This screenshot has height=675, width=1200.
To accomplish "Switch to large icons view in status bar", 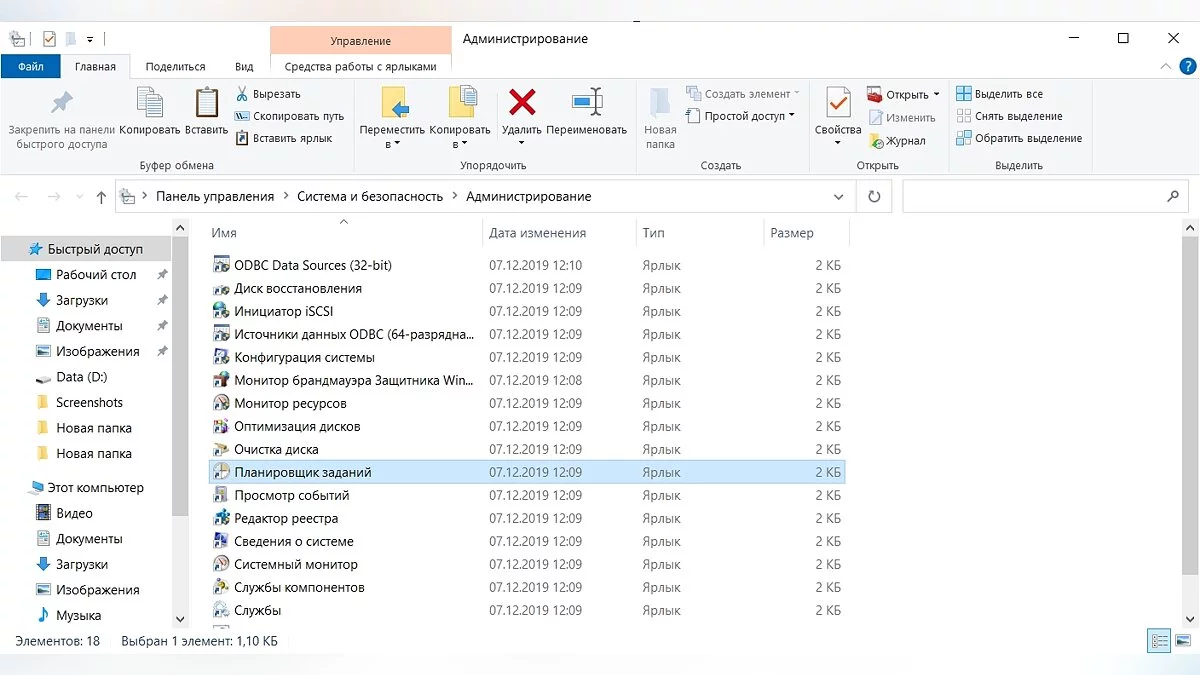I will pyautogui.click(x=1182, y=641).
